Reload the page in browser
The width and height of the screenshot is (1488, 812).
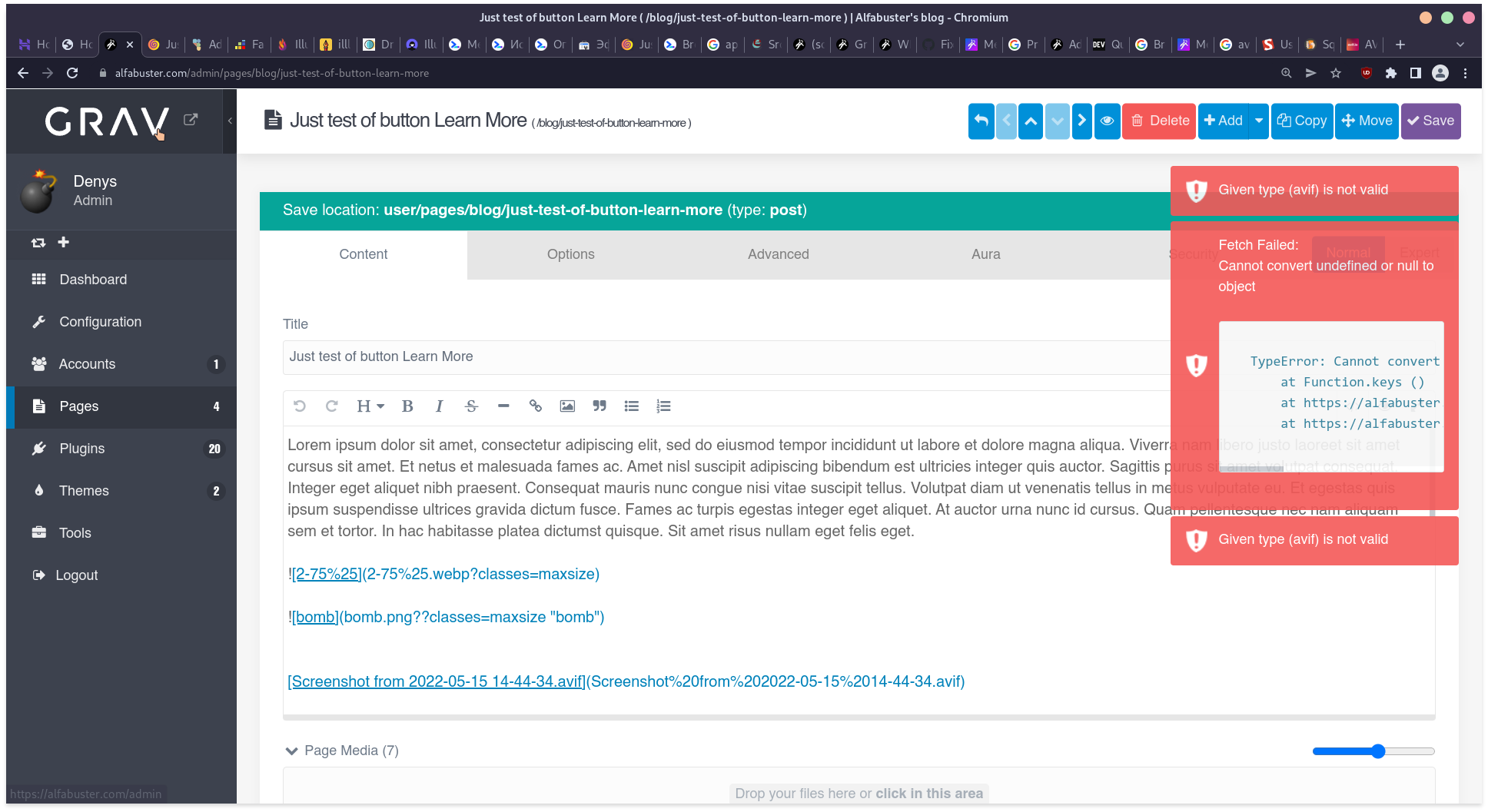coord(72,73)
